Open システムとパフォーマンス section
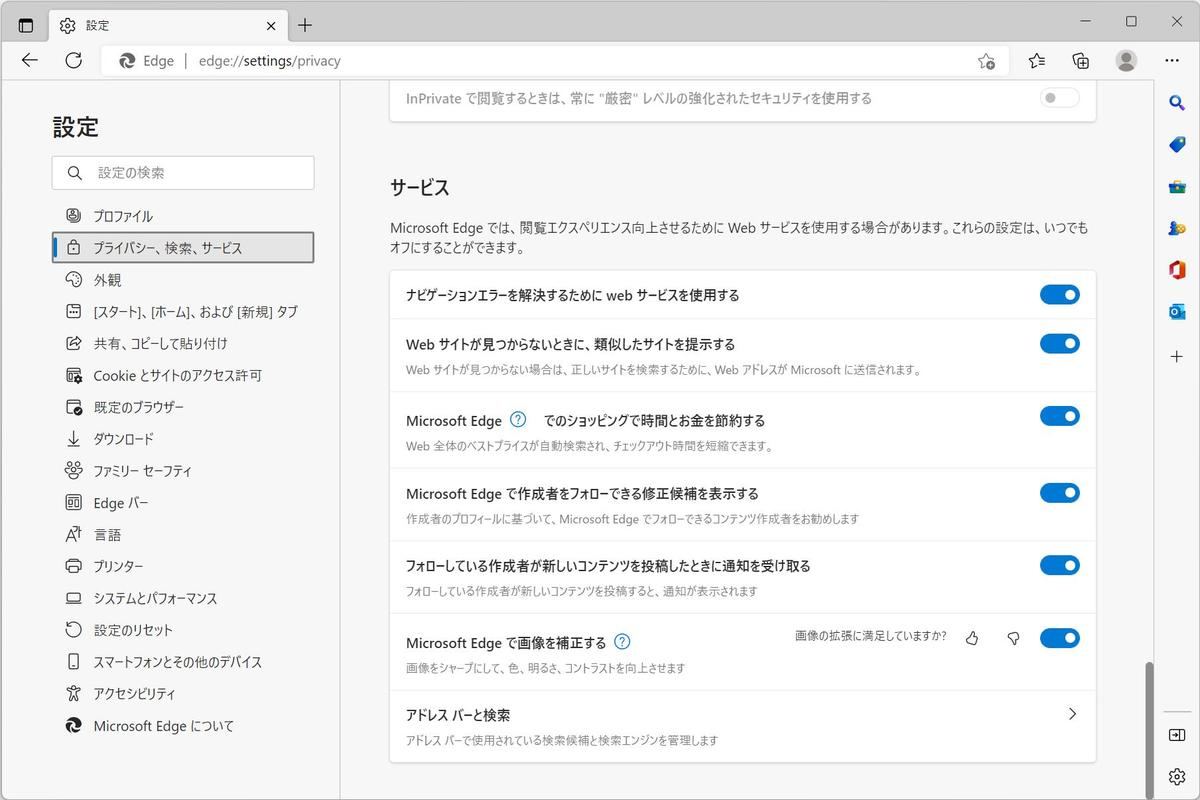This screenshot has width=1200, height=800. (183, 598)
